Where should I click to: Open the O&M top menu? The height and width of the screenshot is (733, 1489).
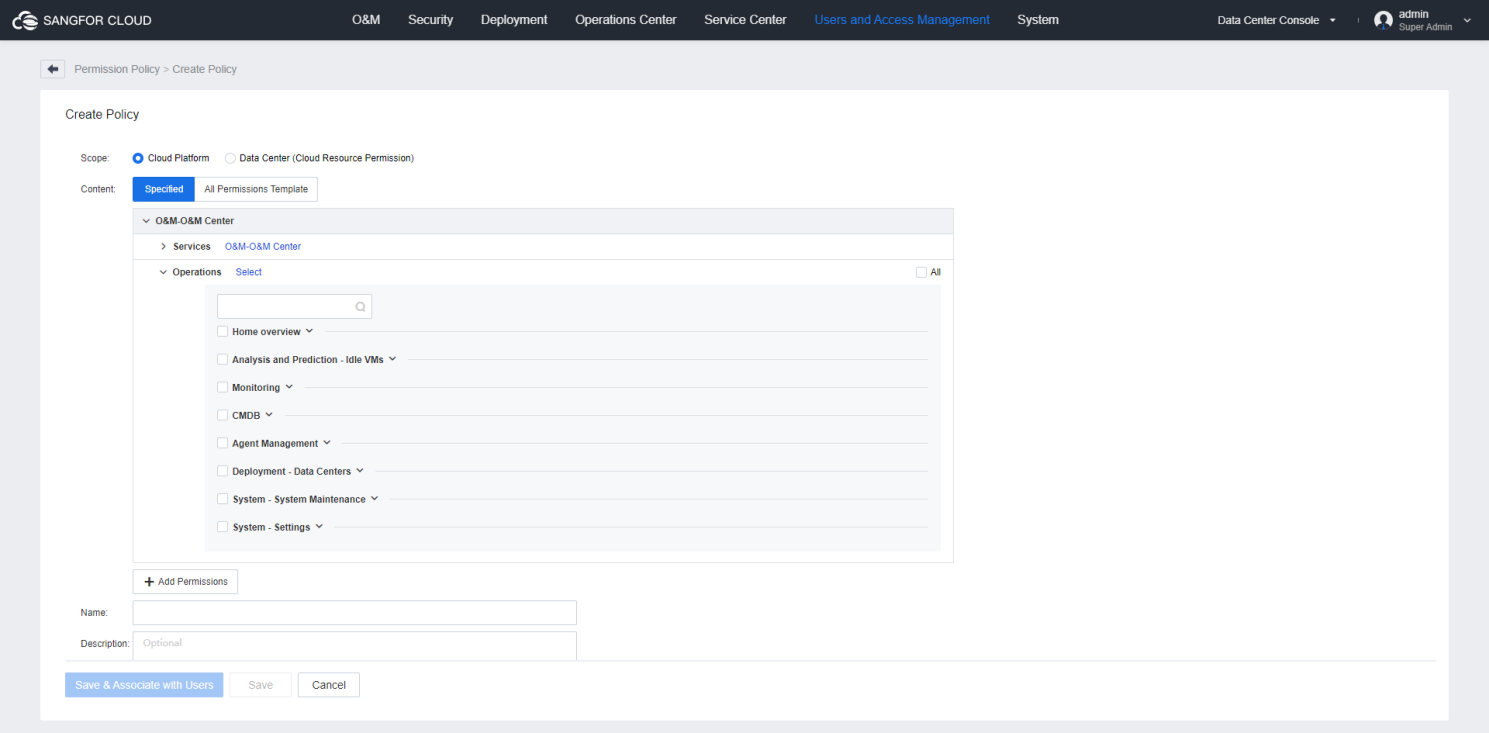click(366, 20)
